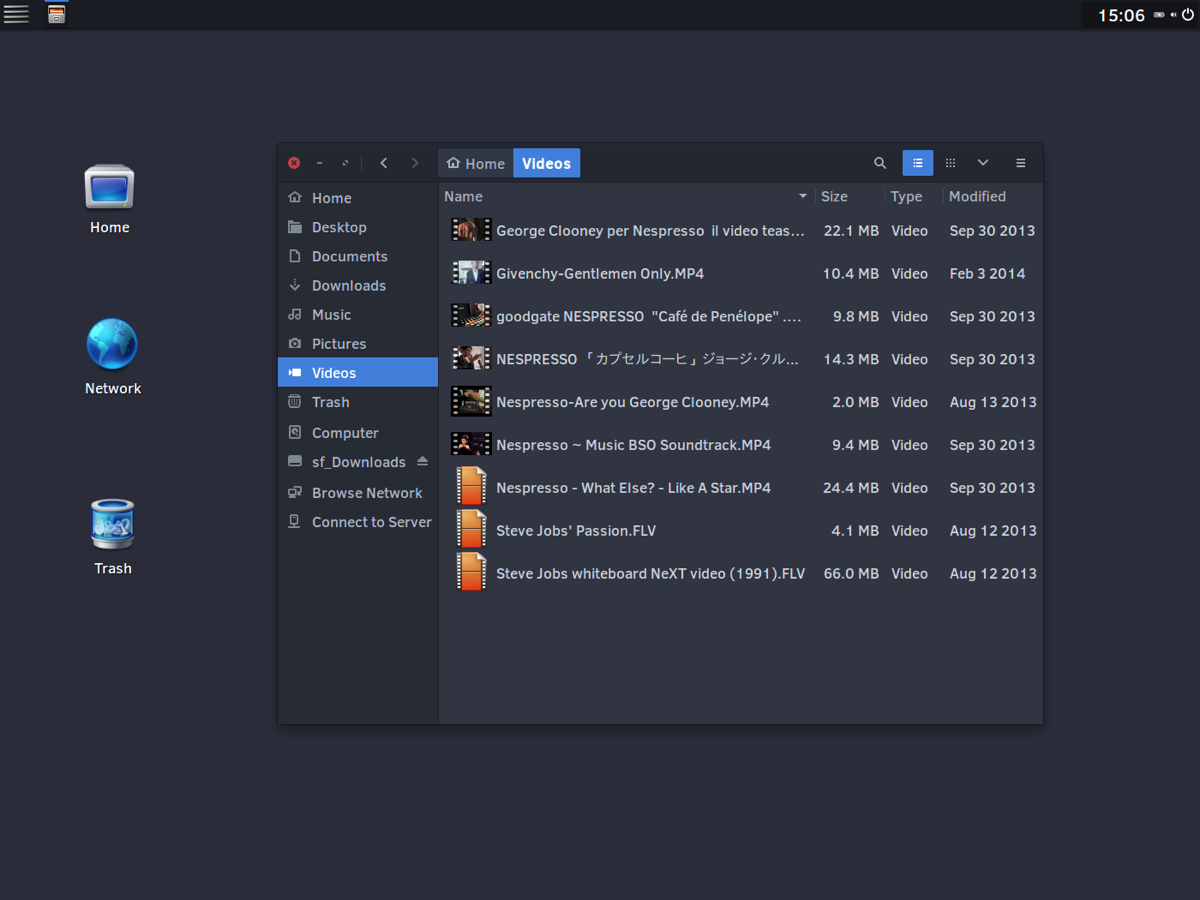The image size is (1200, 900).
Task: Open Connect to Server in the sidebar
Action: coord(358,522)
